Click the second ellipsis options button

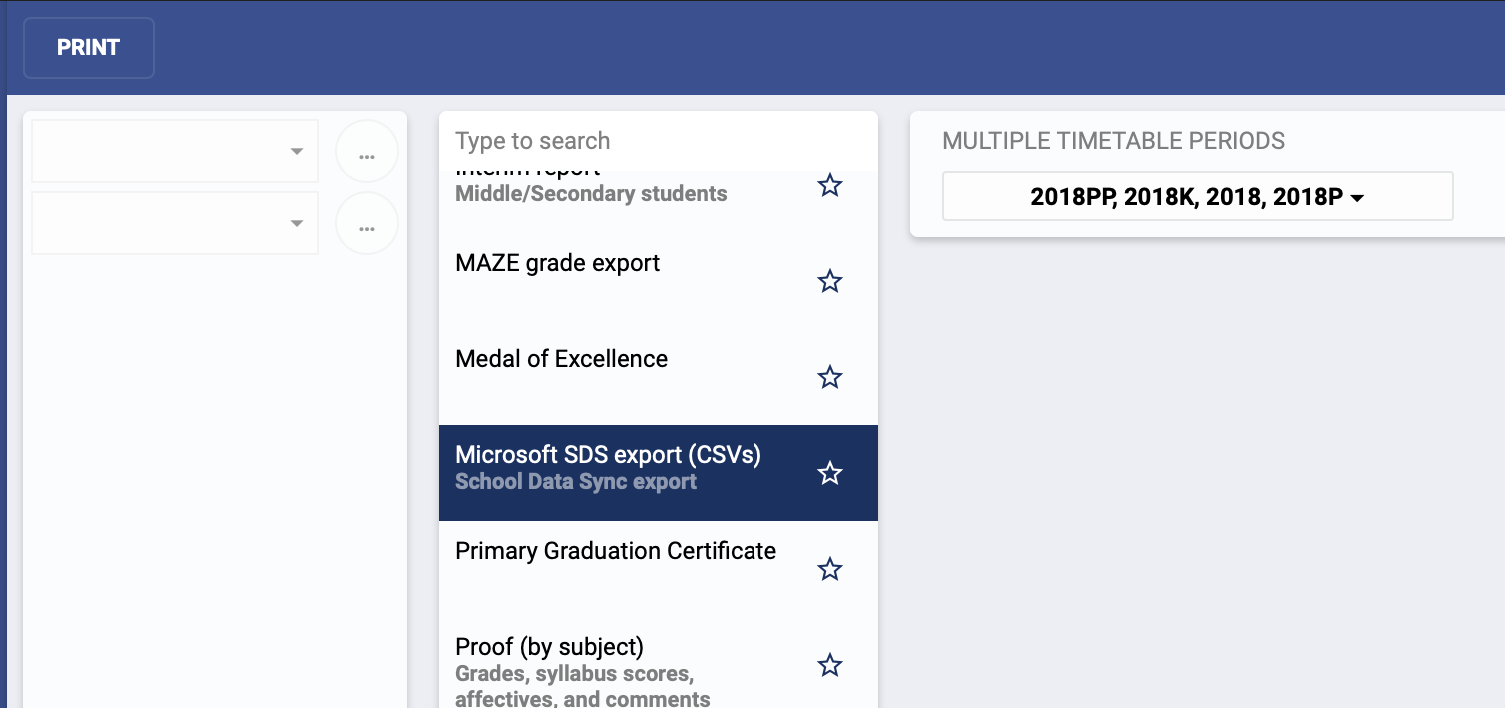point(366,223)
